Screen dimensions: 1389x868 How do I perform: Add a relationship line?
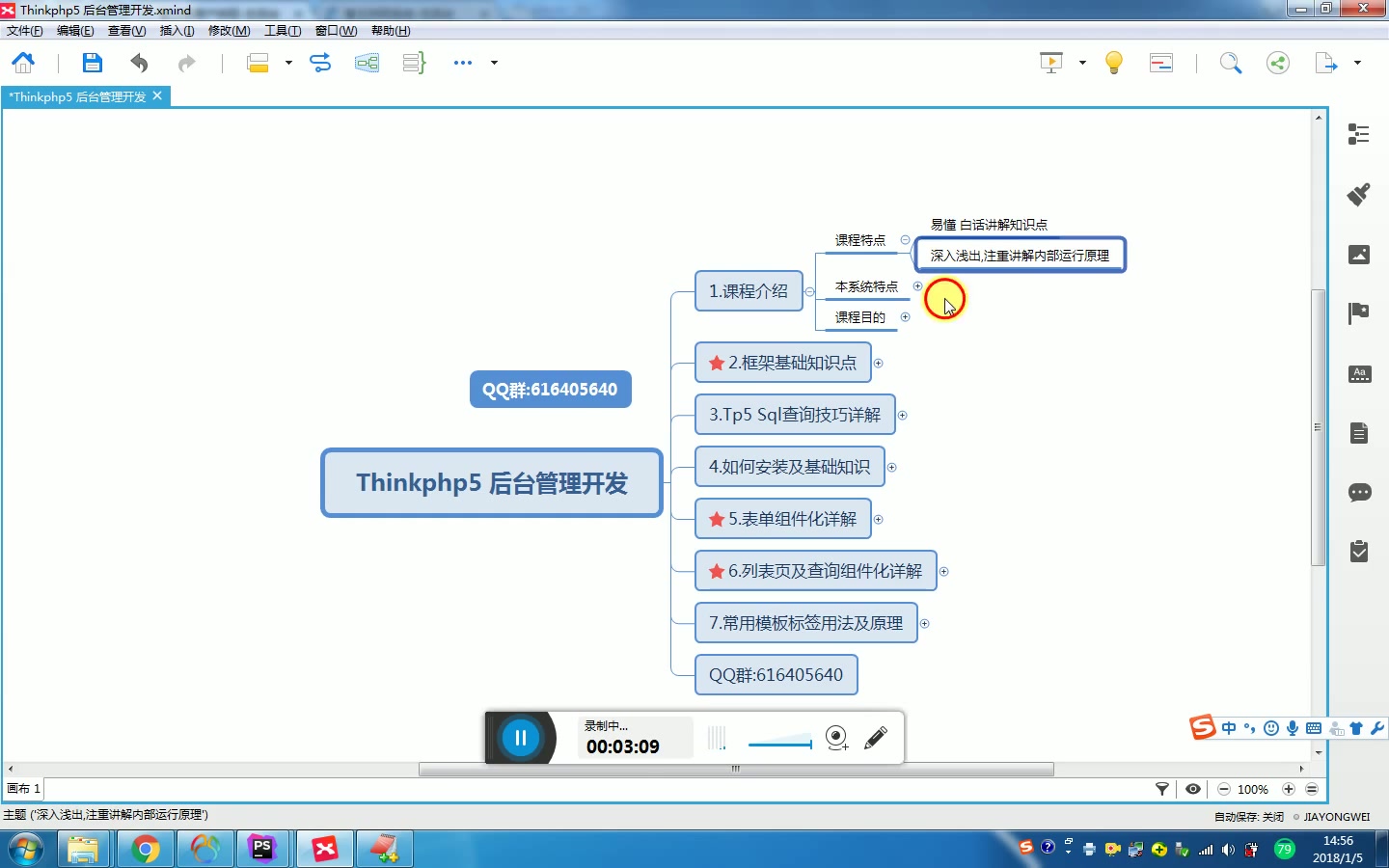click(320, 63)
